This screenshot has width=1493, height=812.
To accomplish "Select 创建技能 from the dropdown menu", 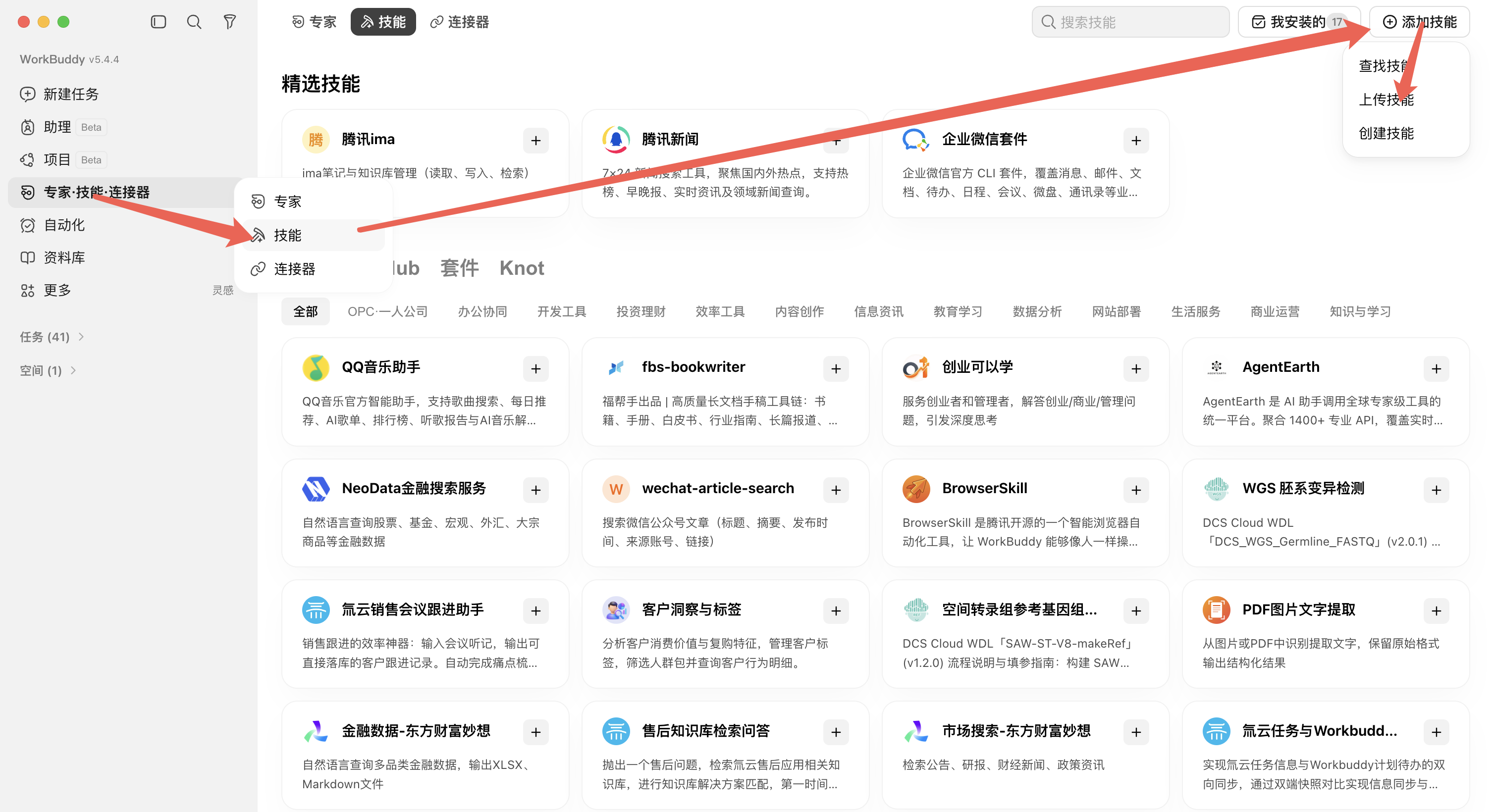I will 1386,133.
